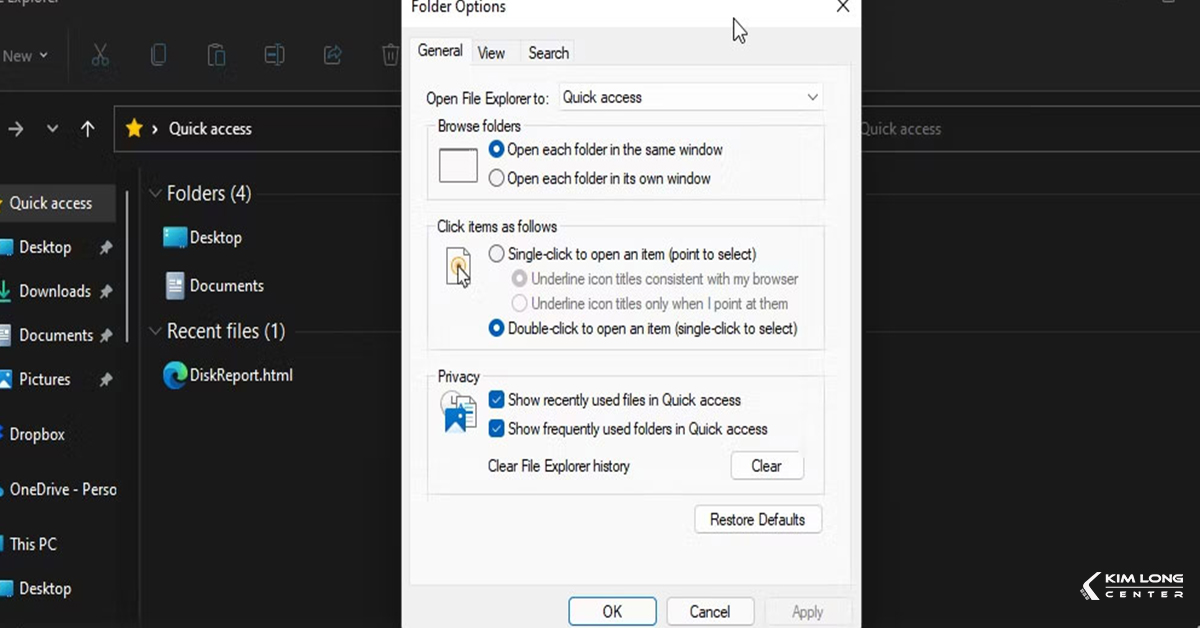Click the Share icon in toolbar
Screen dimensions: 1200x628
tap(333, 55)
